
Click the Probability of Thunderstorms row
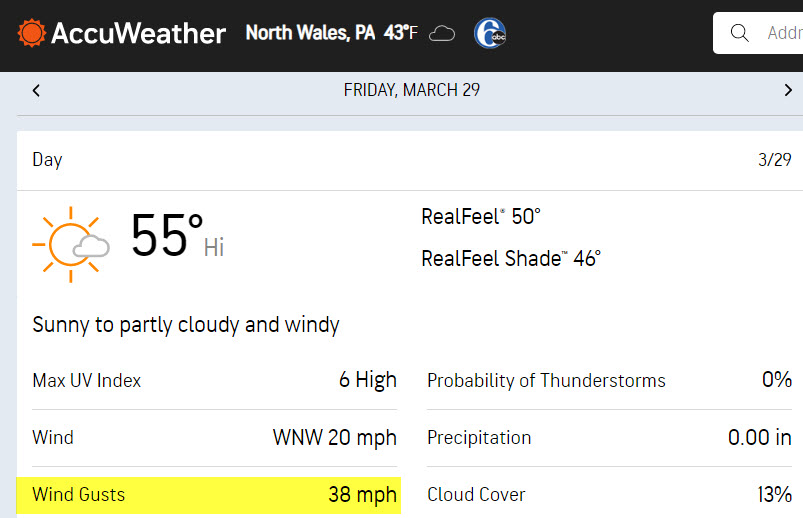pos(609,380)
